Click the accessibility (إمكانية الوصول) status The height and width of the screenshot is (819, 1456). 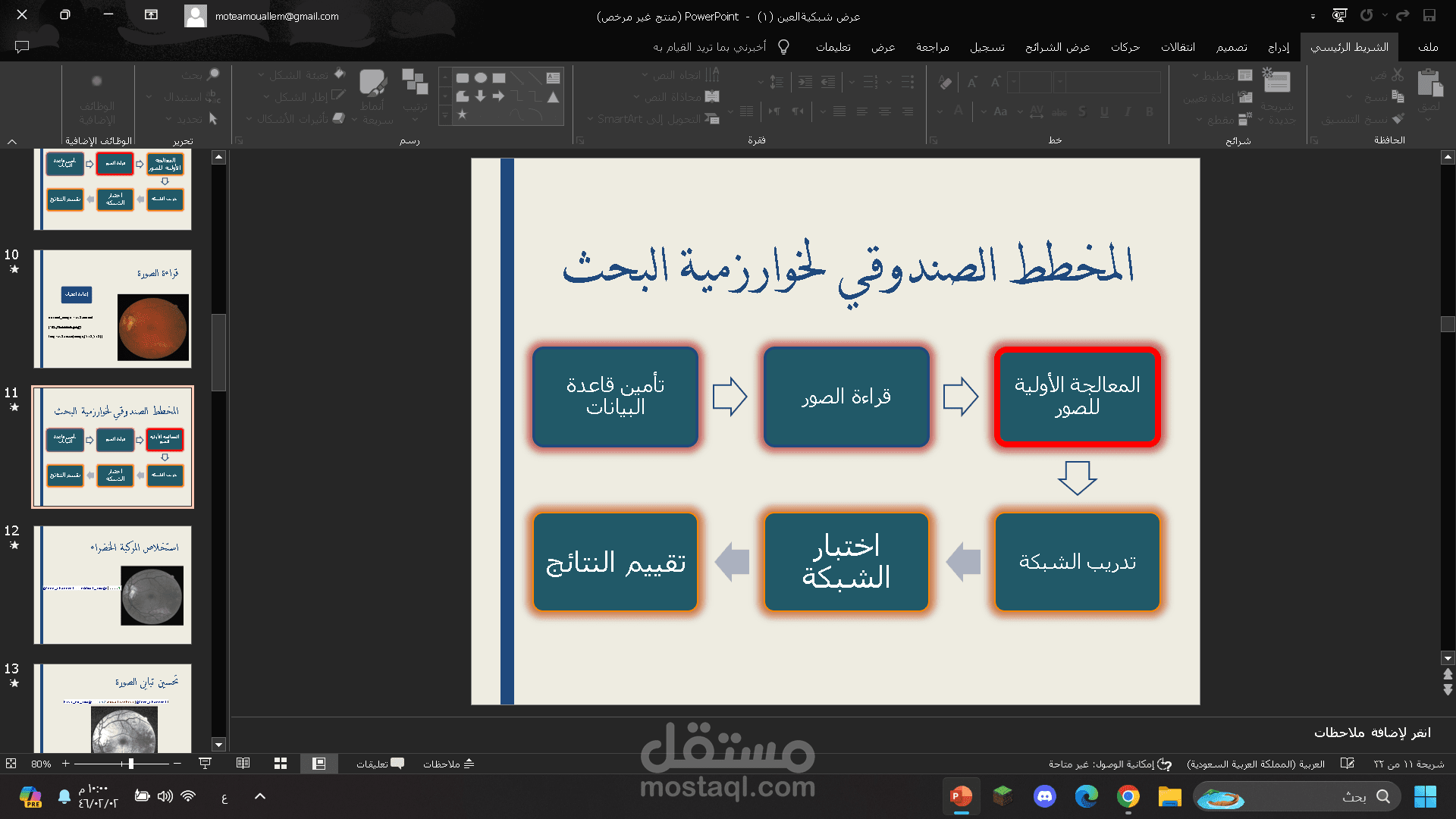(x=1110, y=764)
